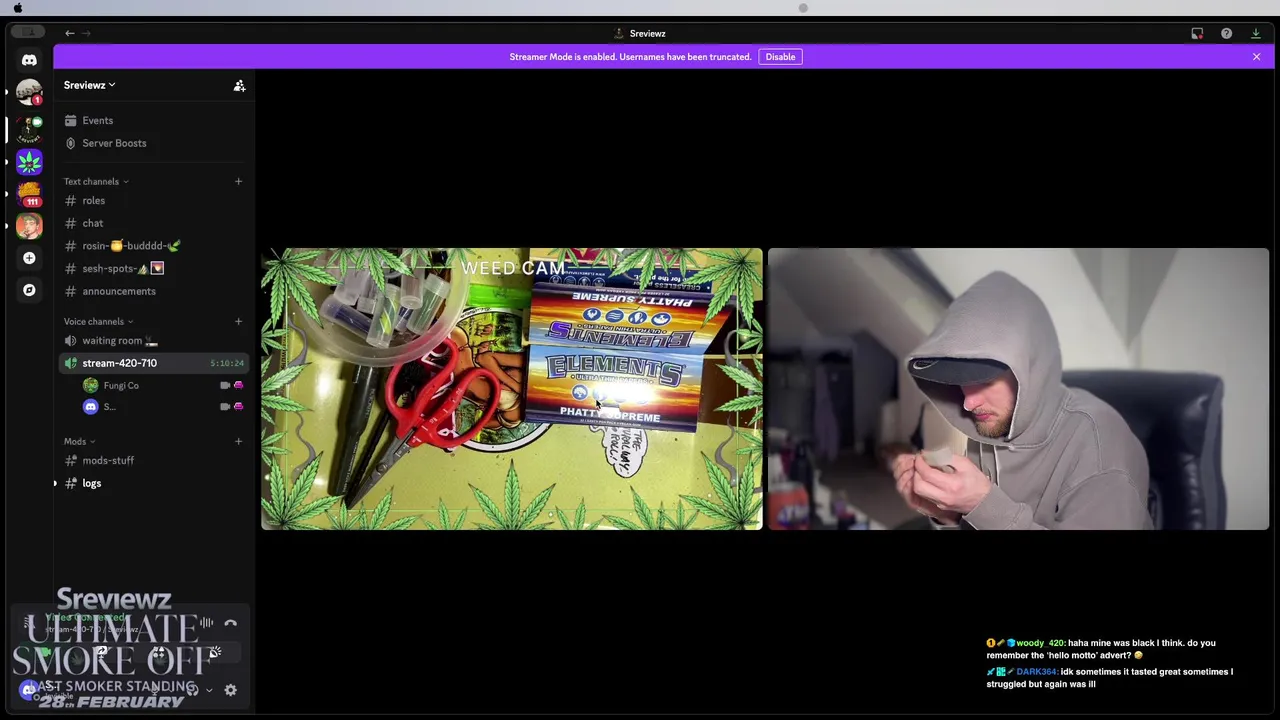Click Add a Server plus icon

[x=29, y=258]
